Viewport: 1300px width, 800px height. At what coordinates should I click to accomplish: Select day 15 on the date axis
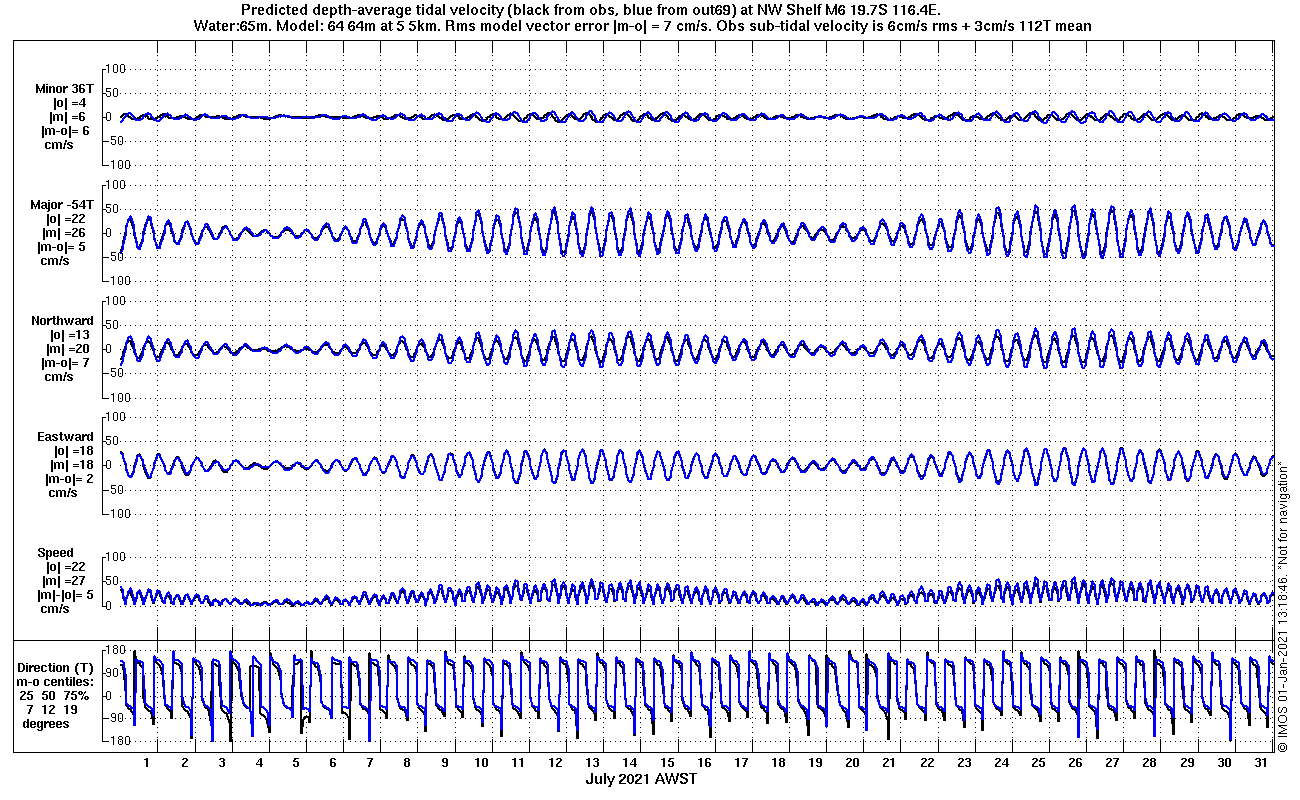tap(667, 763)
